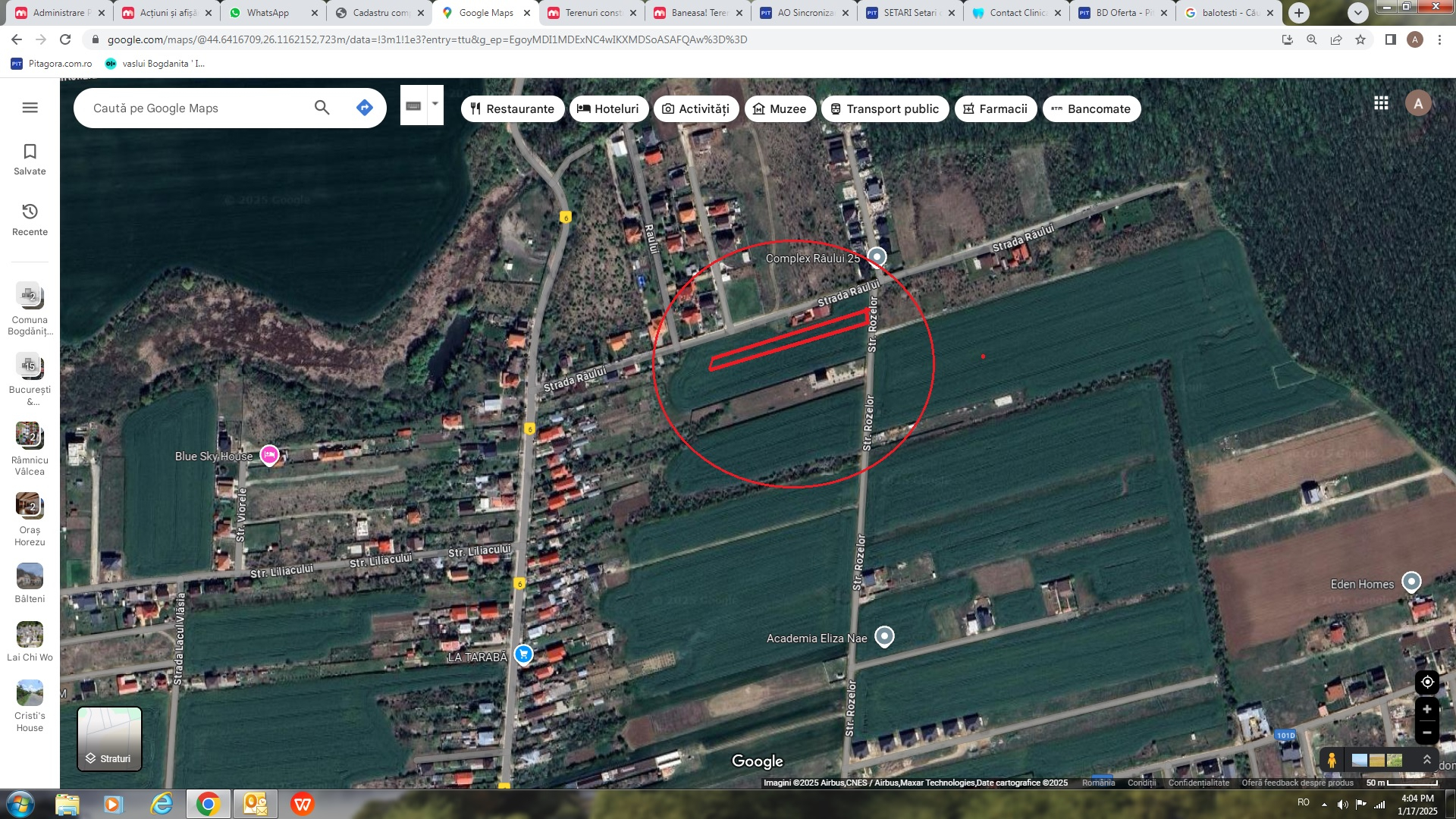Open the Google Maps hamburger menu
Image resolution: width=1456 pixels, height=819 pixels.
[x=30, y=108]
